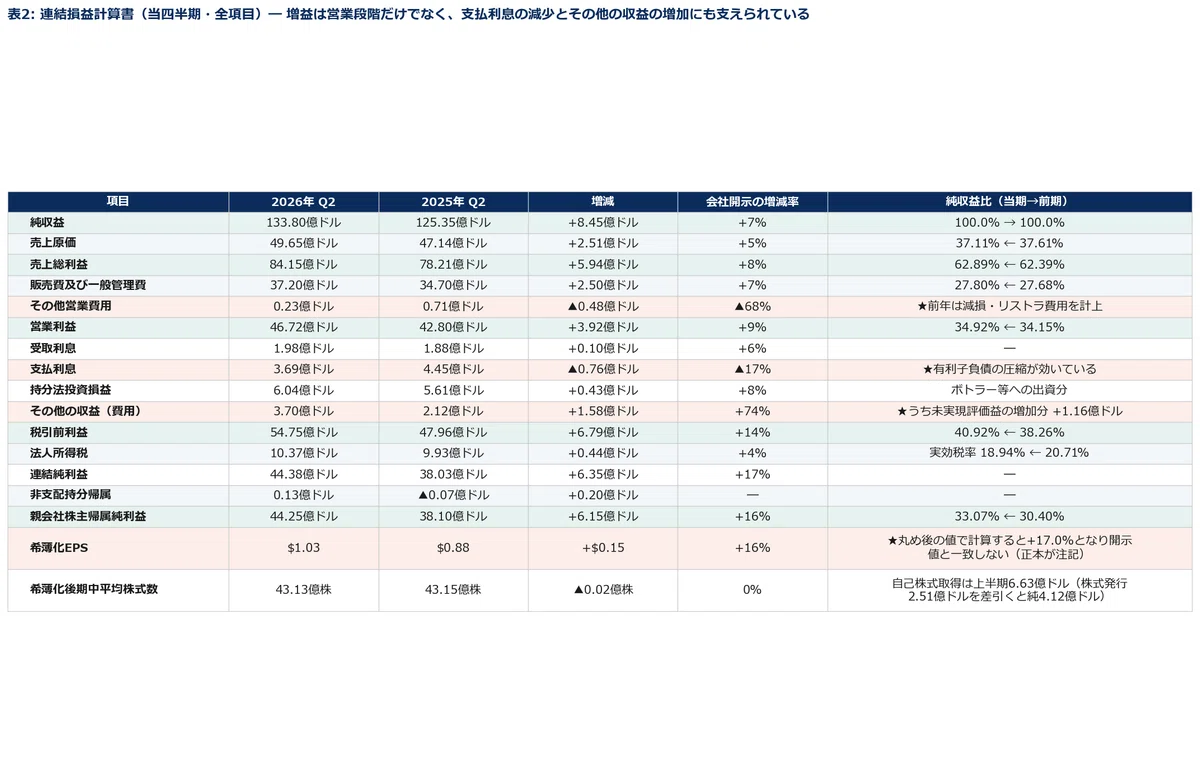Click the +14% rate cell
Screen dimensions: 1200x778
pyautogui.click(x=752, y=432)
